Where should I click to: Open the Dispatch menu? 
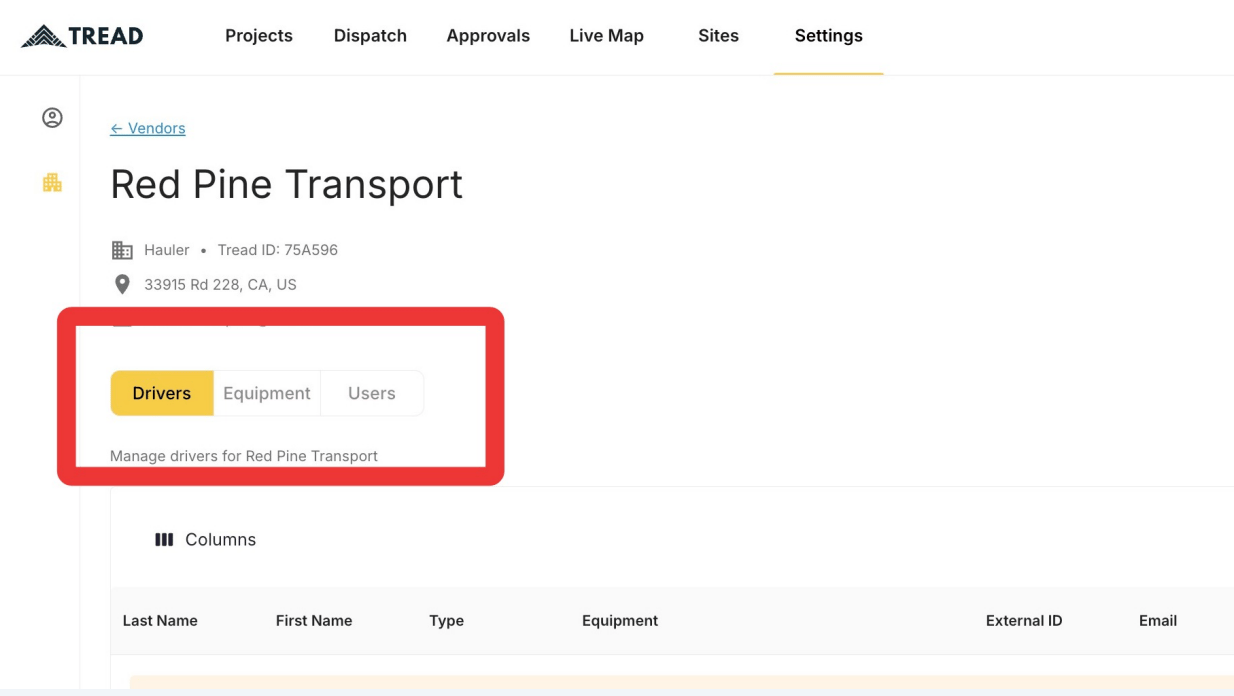pos(370,36)
